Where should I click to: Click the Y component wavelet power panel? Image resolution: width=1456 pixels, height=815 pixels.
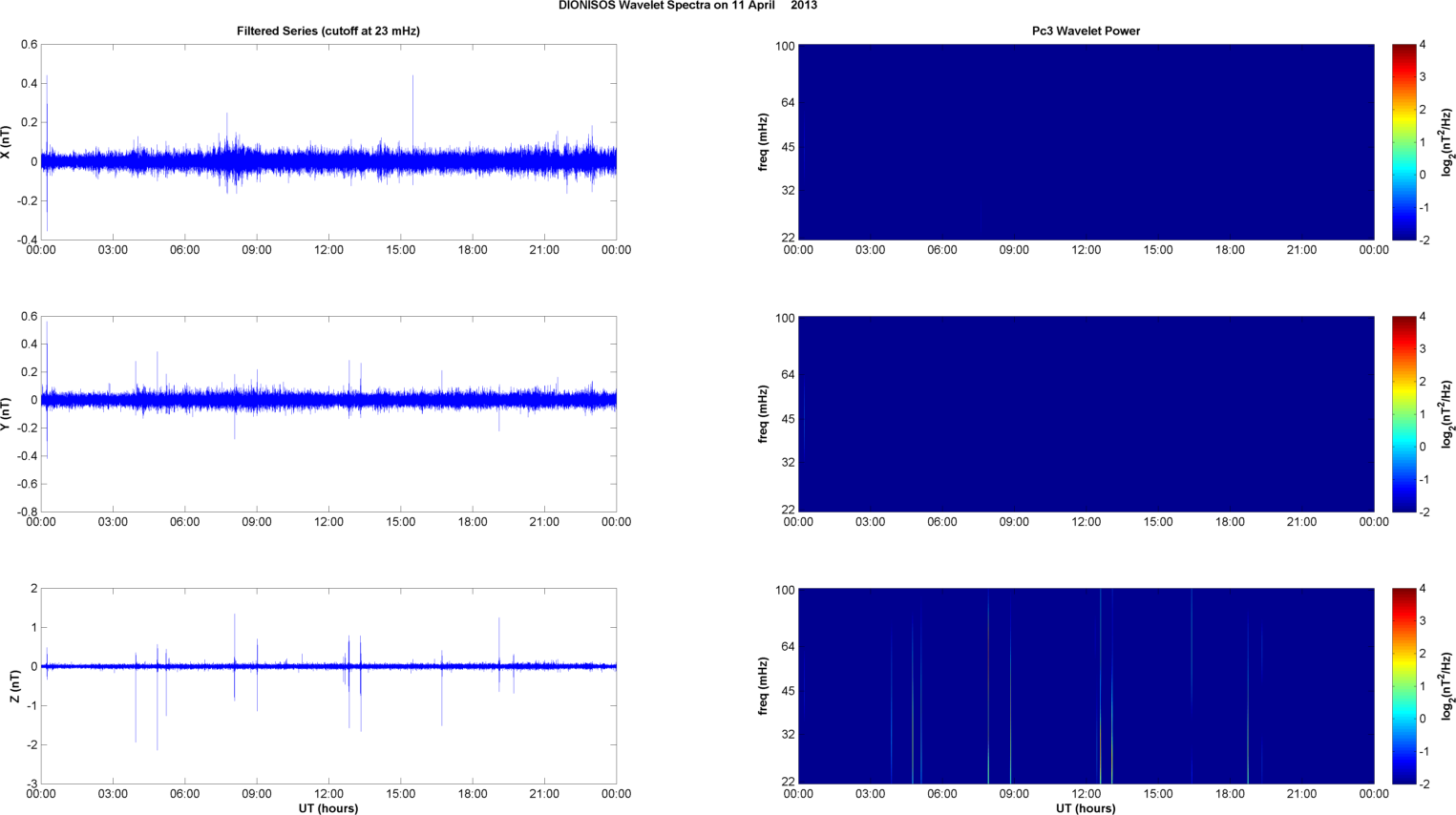(x=1086, y=414)
